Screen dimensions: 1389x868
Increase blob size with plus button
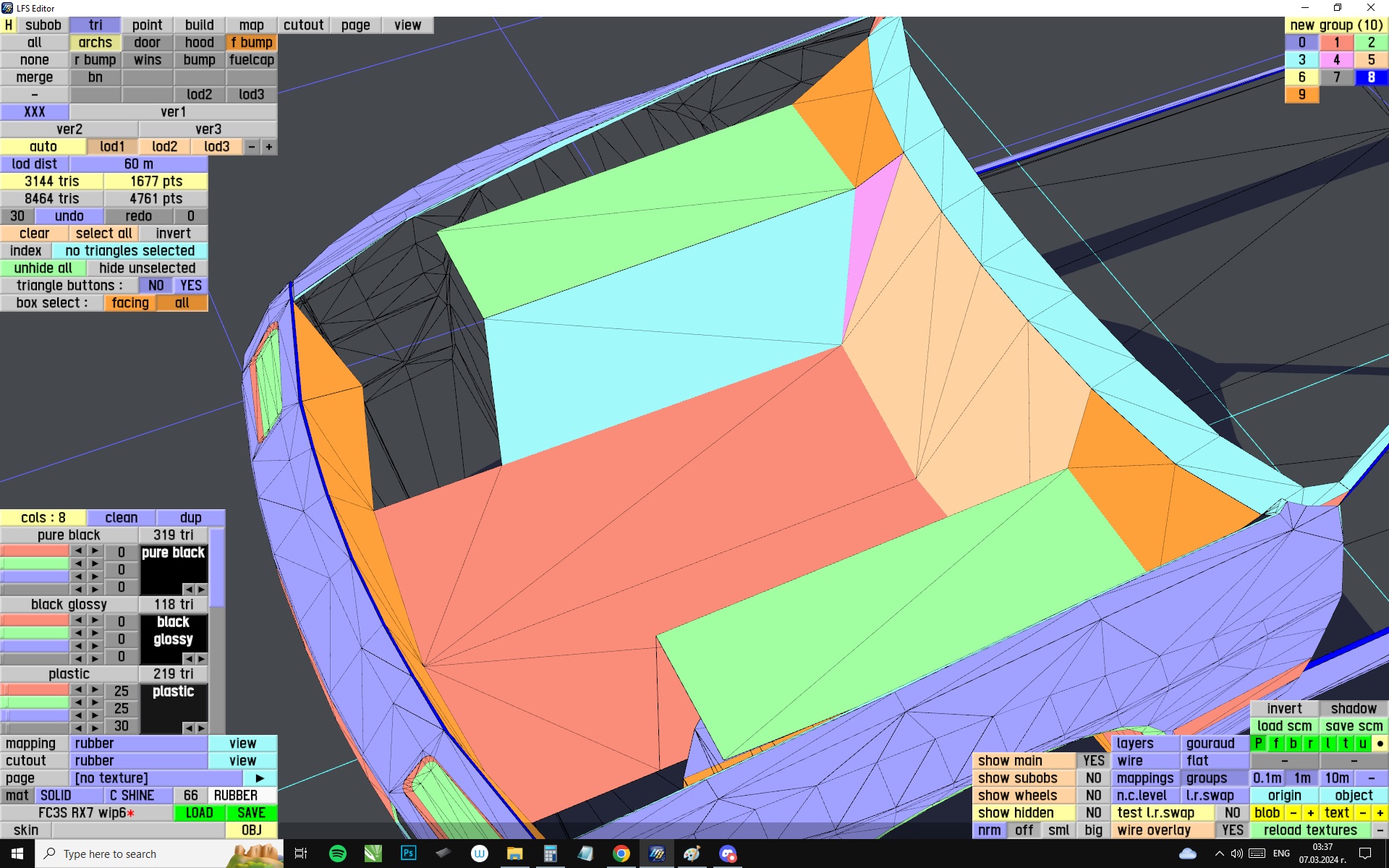pos(1310,813)
